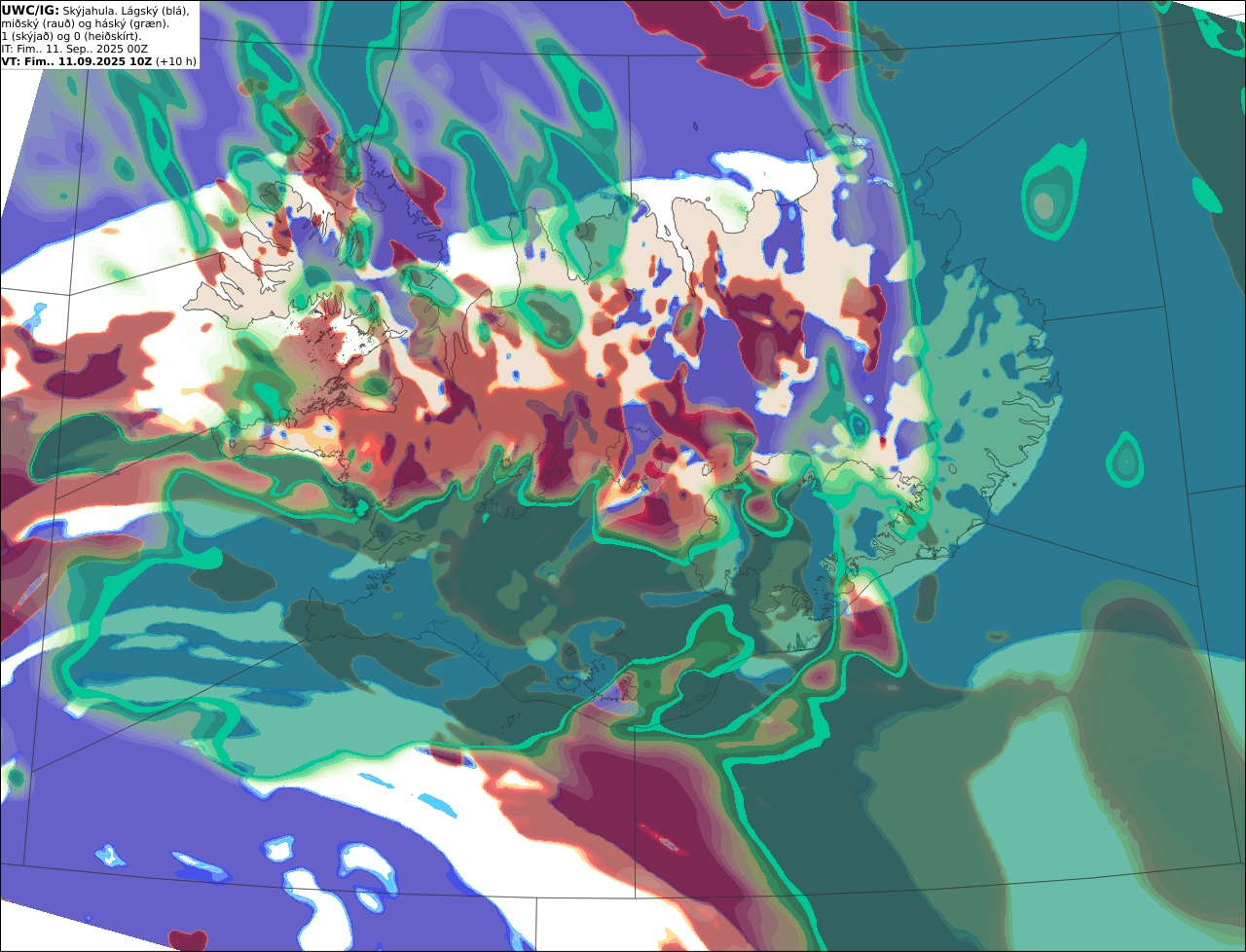This screenshot has width=1246, height=952.
Task: Click the '1 (skýjað)' legend text
Action: 27,37
